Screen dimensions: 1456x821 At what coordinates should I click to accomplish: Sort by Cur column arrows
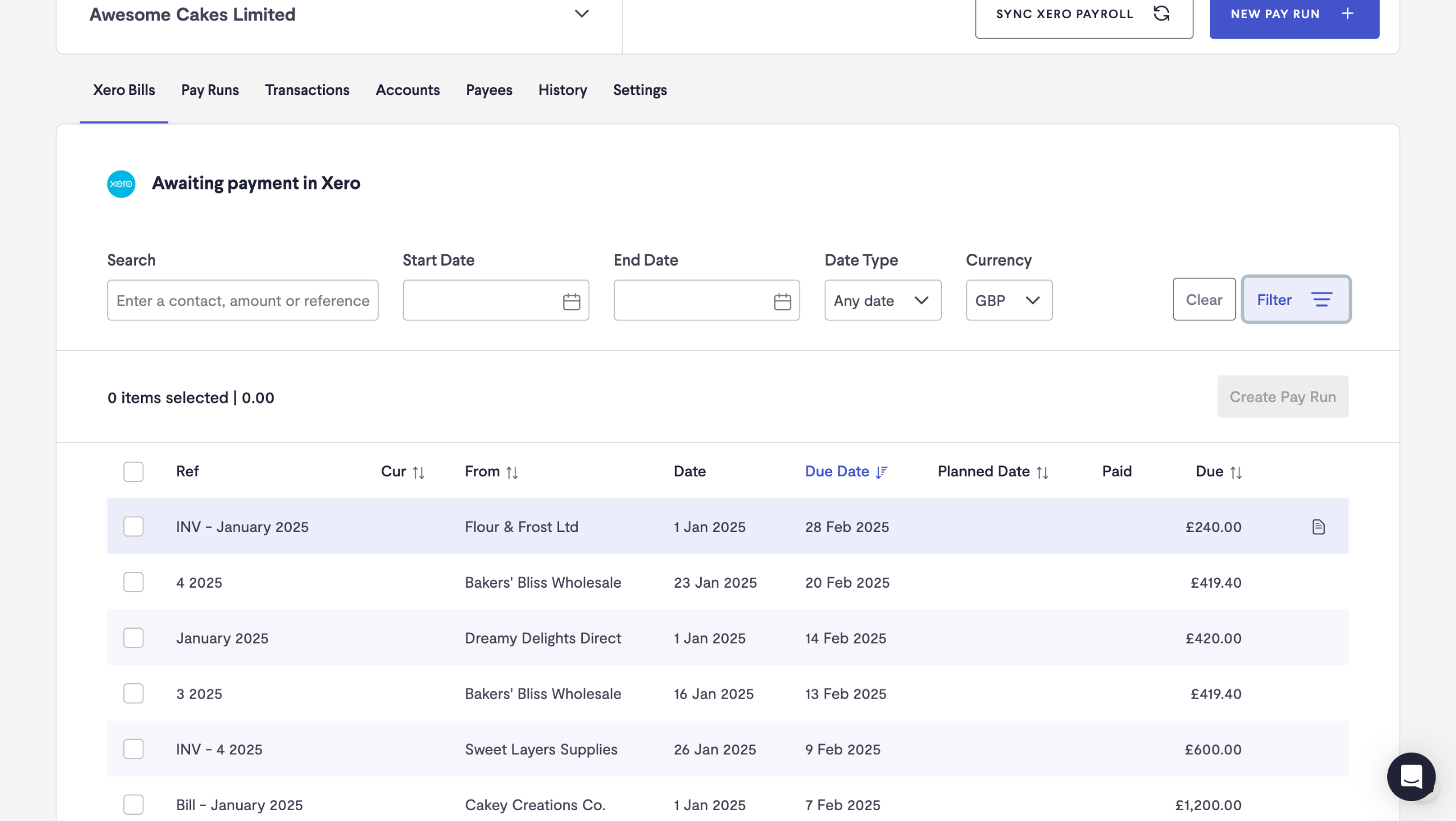[x=419, y=472]
